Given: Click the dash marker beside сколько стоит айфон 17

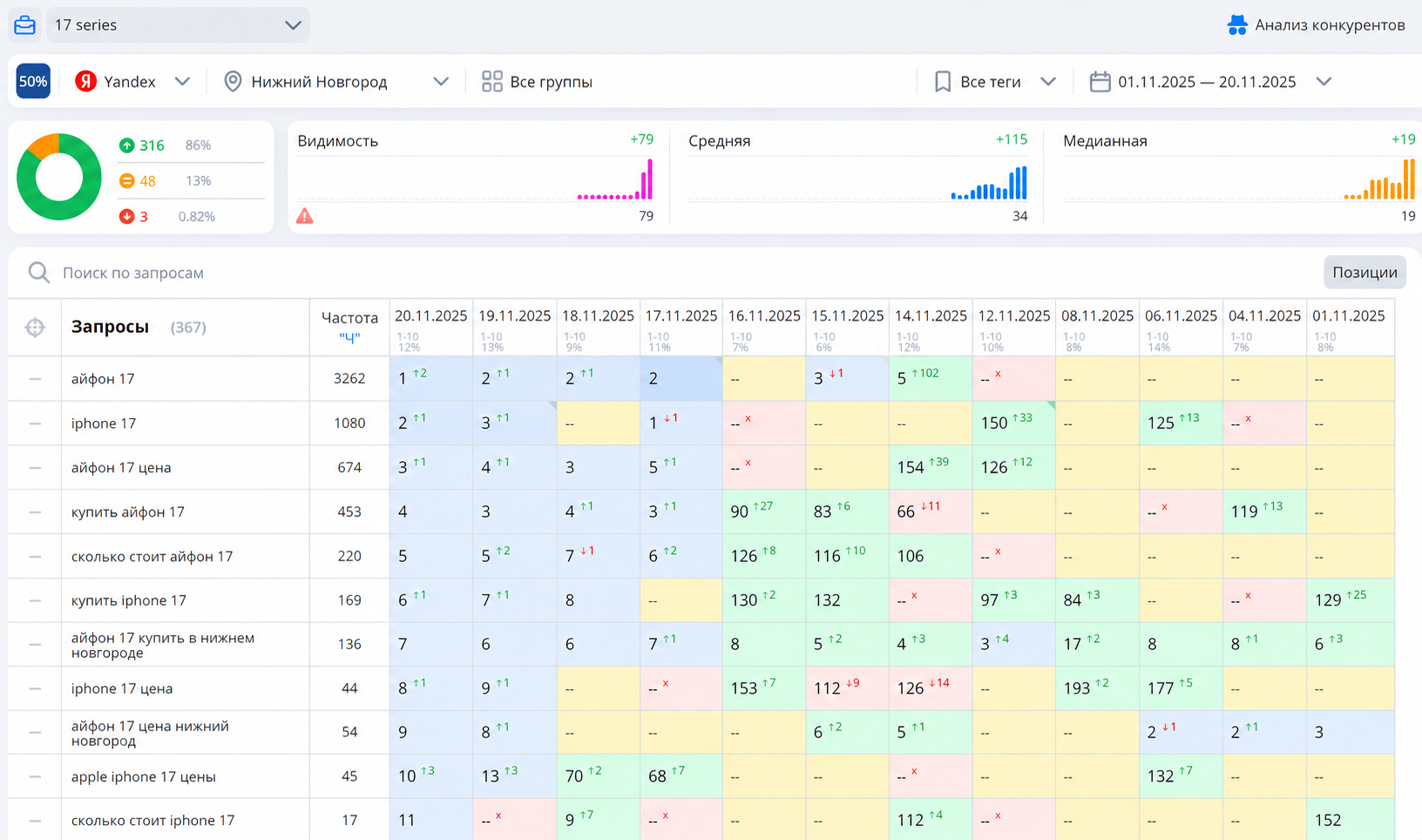Looking at the screenshot, I should pos(35,556).
